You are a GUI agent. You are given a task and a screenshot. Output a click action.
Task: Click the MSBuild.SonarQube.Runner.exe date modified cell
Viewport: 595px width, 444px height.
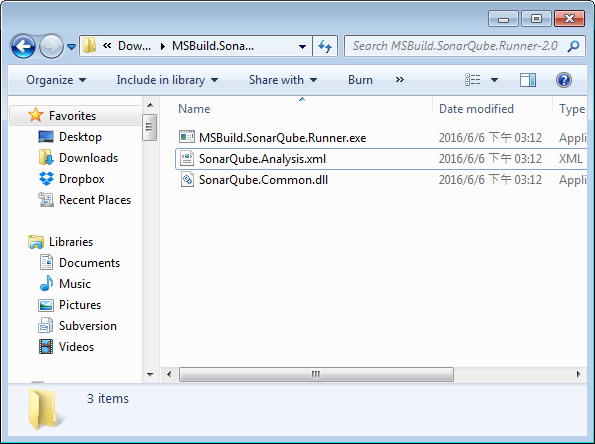pyautogui.click(x=490, y=137)
